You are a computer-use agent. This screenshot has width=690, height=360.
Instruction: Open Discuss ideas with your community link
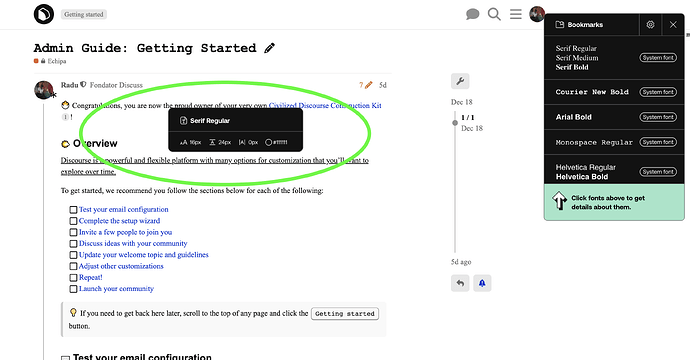click(x=133, y=243)
